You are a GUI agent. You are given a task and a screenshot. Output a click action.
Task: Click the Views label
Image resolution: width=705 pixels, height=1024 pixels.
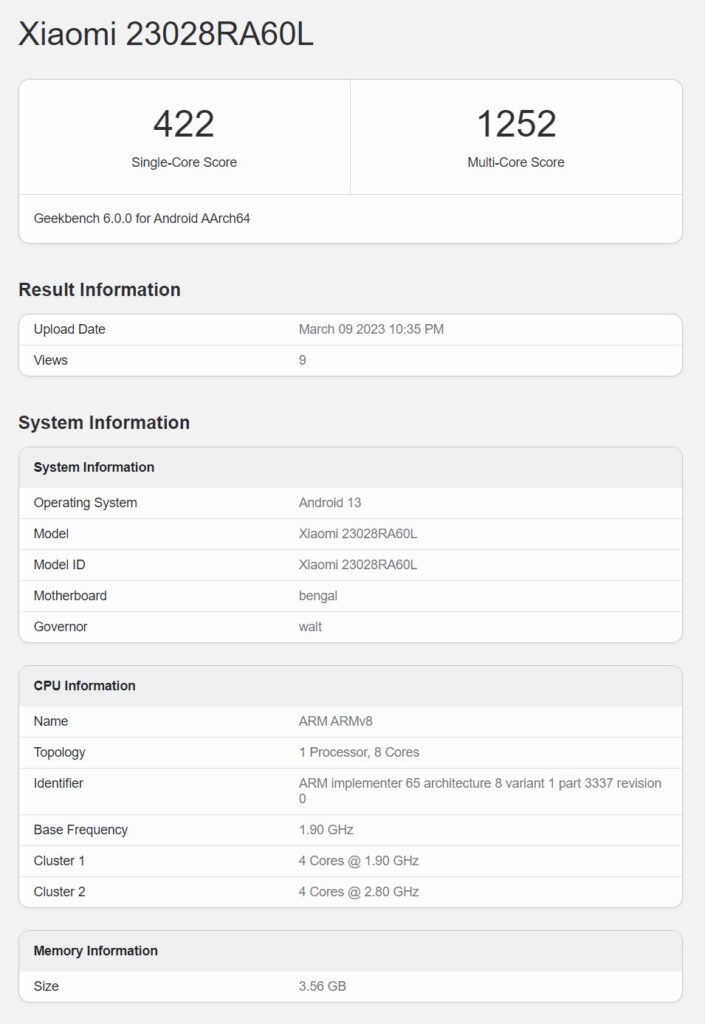pyautogui.click(x=50, y=360)
